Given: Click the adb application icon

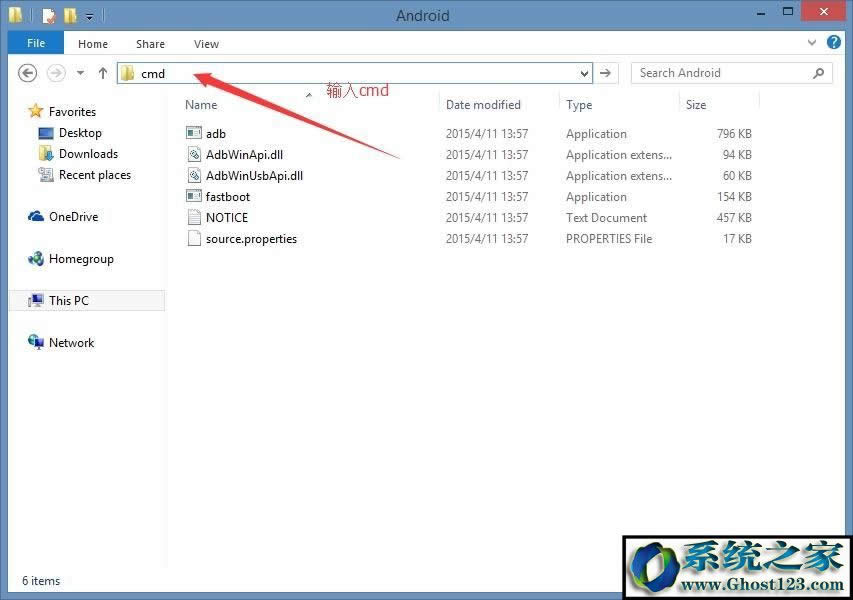Looking at the screenshot, I should [x=194, y=134].
